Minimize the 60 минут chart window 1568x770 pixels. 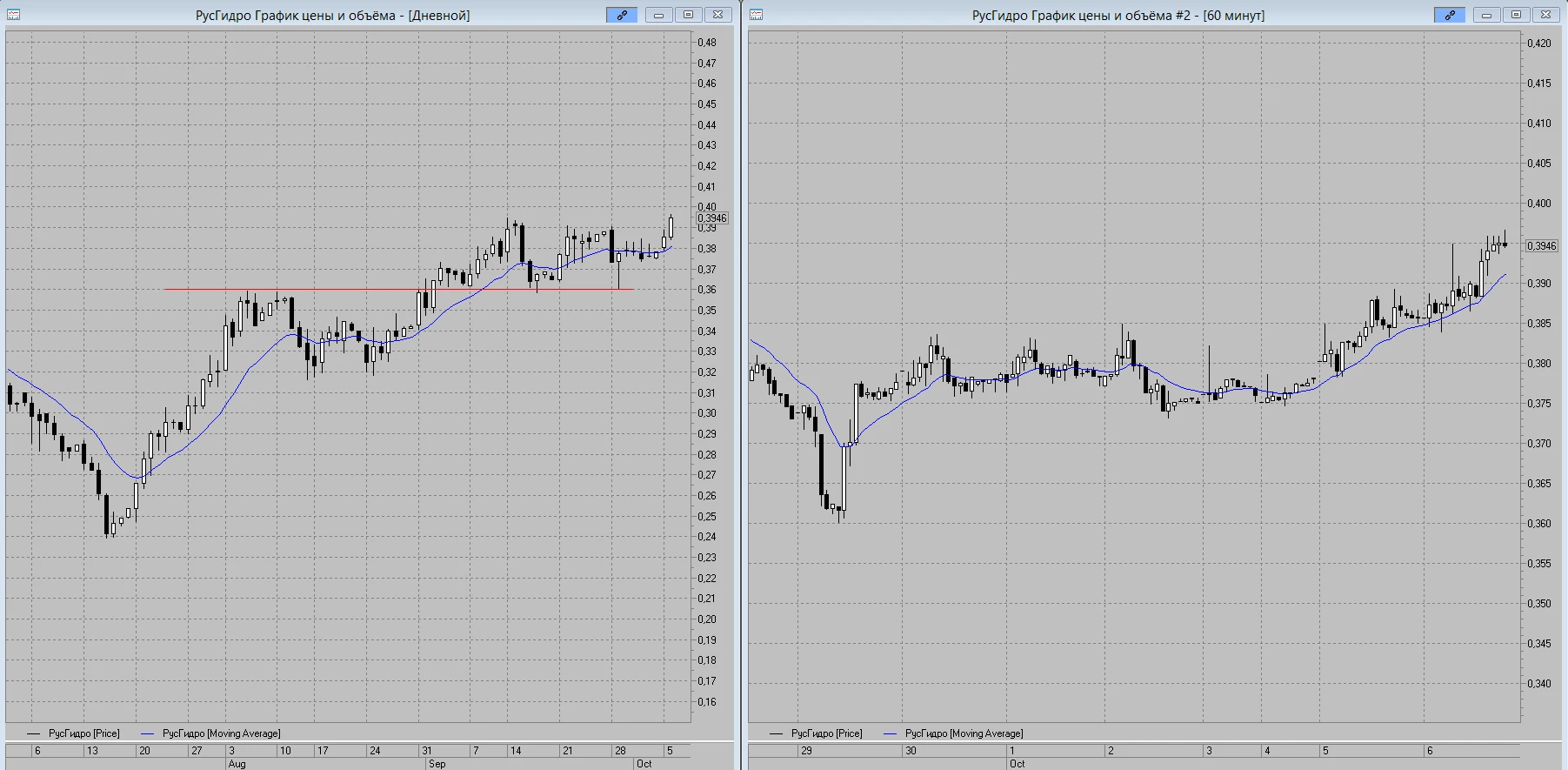point(1486,15)
